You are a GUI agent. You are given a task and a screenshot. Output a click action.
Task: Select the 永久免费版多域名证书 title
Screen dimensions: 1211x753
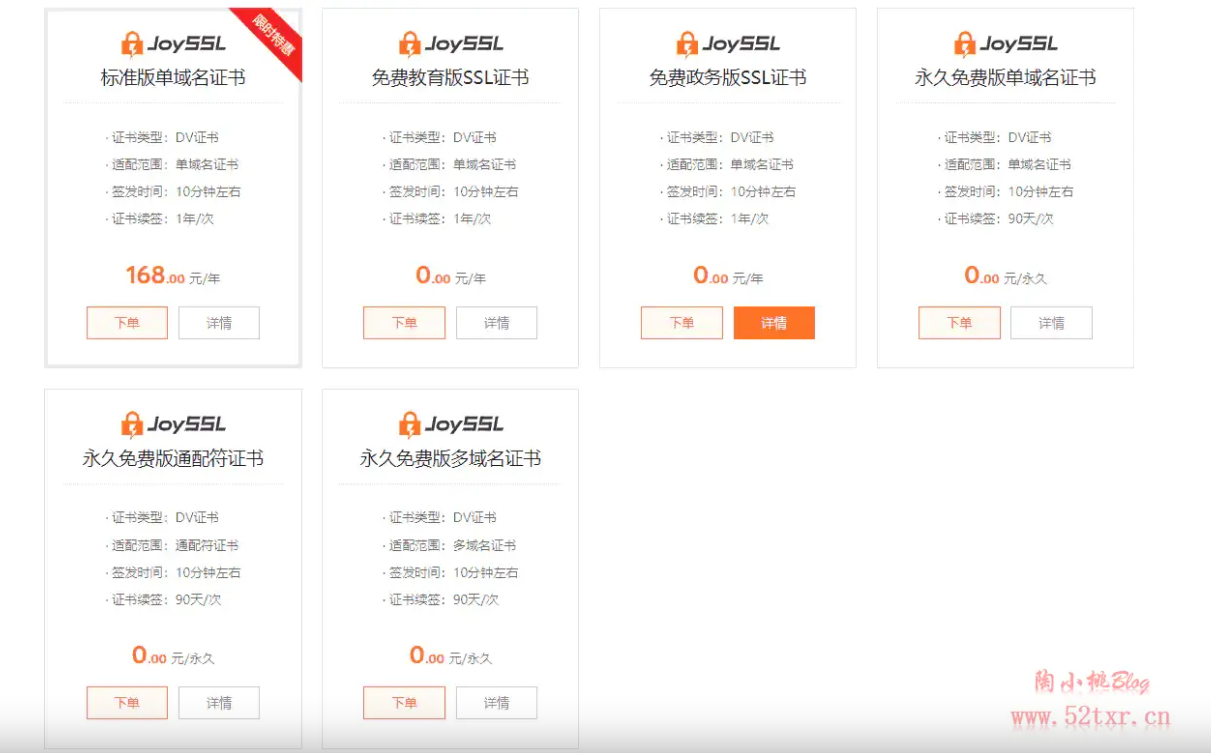(450, 459)
